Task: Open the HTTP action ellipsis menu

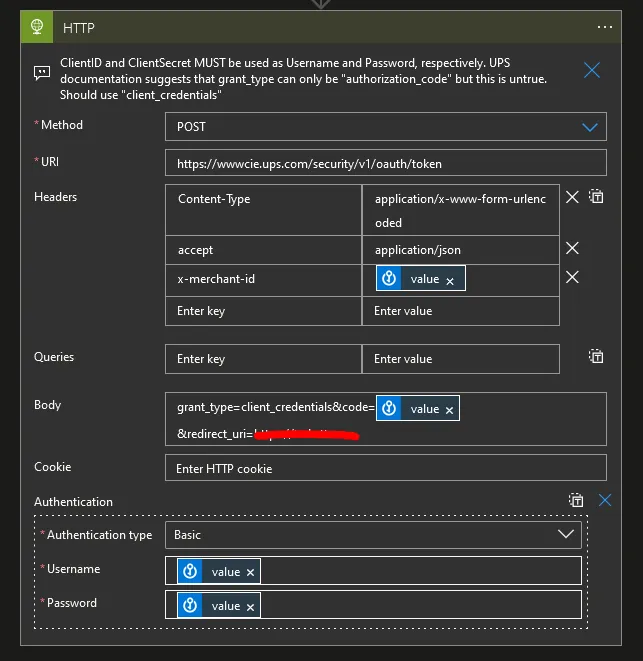Action: [x=605, y=27]
